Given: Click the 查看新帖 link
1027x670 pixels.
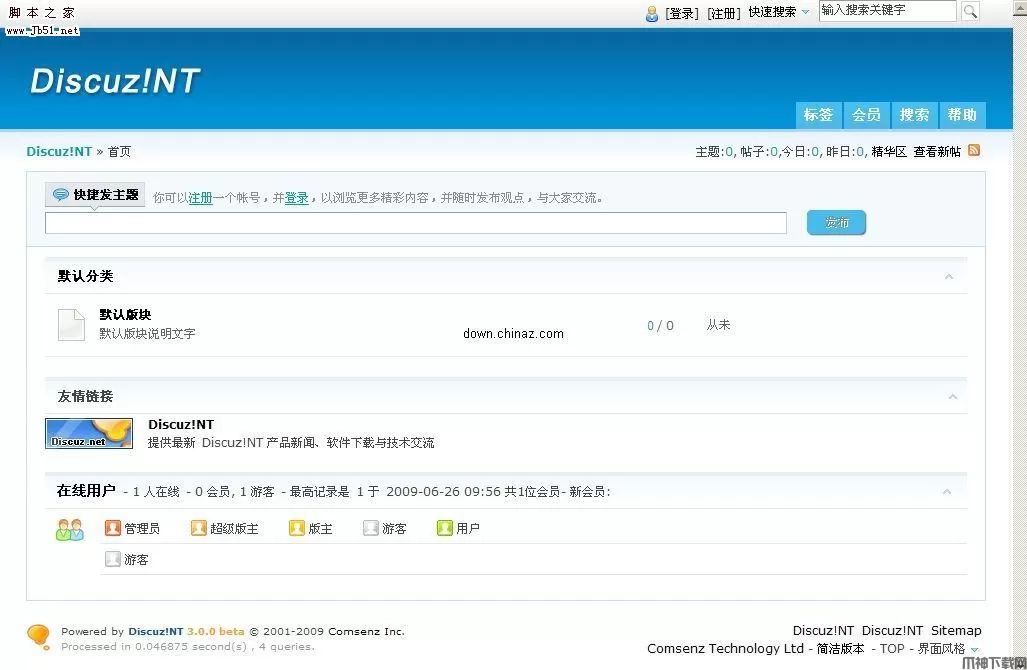Looking at the screenshot, I should click(937, 152).
